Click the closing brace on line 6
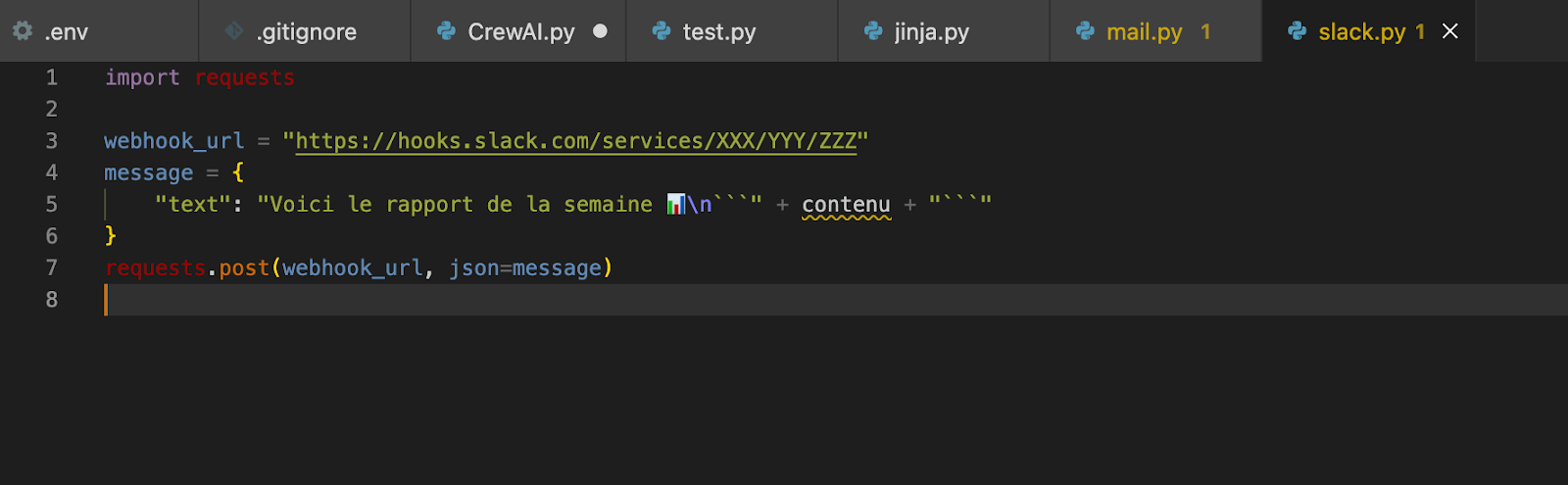This screenshot has width=1568, height=485. (x=111, y=236)
